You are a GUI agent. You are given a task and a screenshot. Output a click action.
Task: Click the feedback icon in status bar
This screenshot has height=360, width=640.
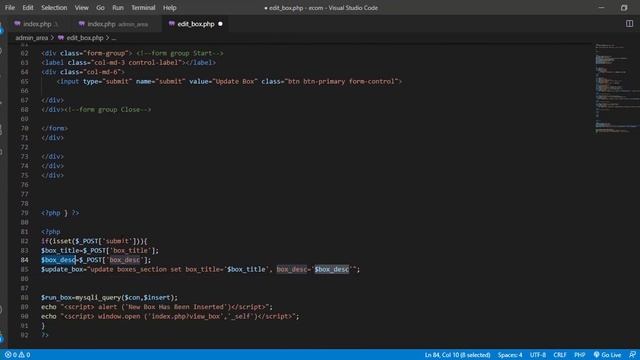pyautogui.click(x=632, y=355)
